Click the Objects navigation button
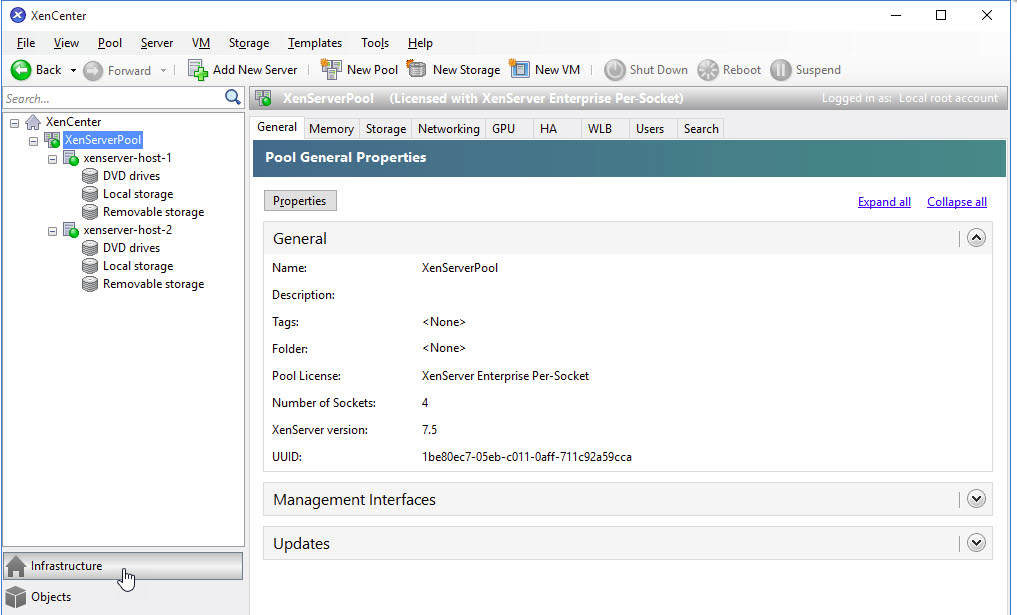Viewport: 1017px width, 615px height. click(x=123, y=597)
